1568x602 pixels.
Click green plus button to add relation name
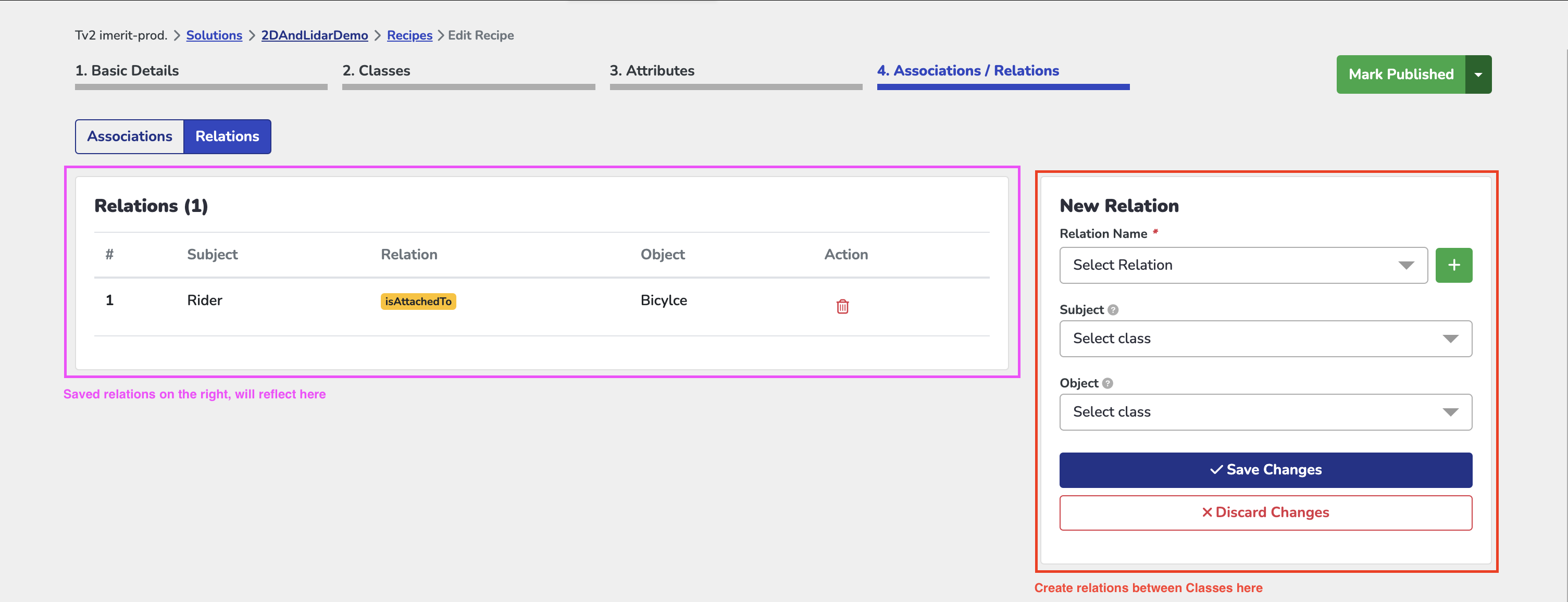1453,265
